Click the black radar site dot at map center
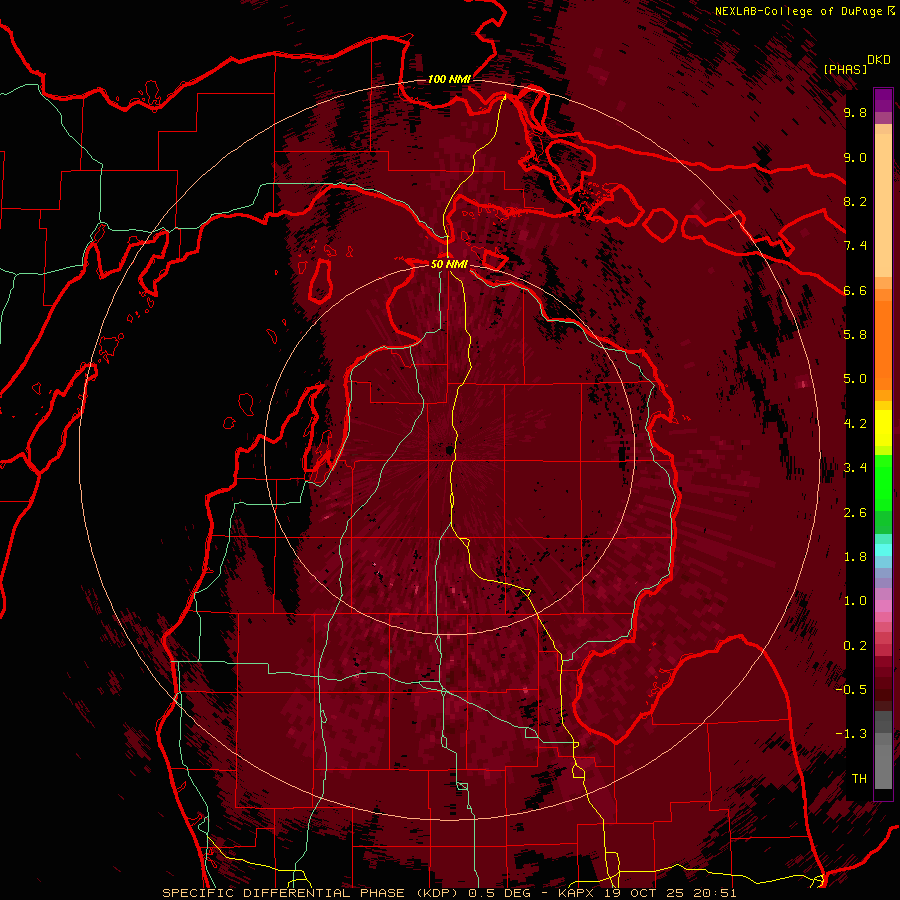Screen dimensions: 900x900 [449, 451]
